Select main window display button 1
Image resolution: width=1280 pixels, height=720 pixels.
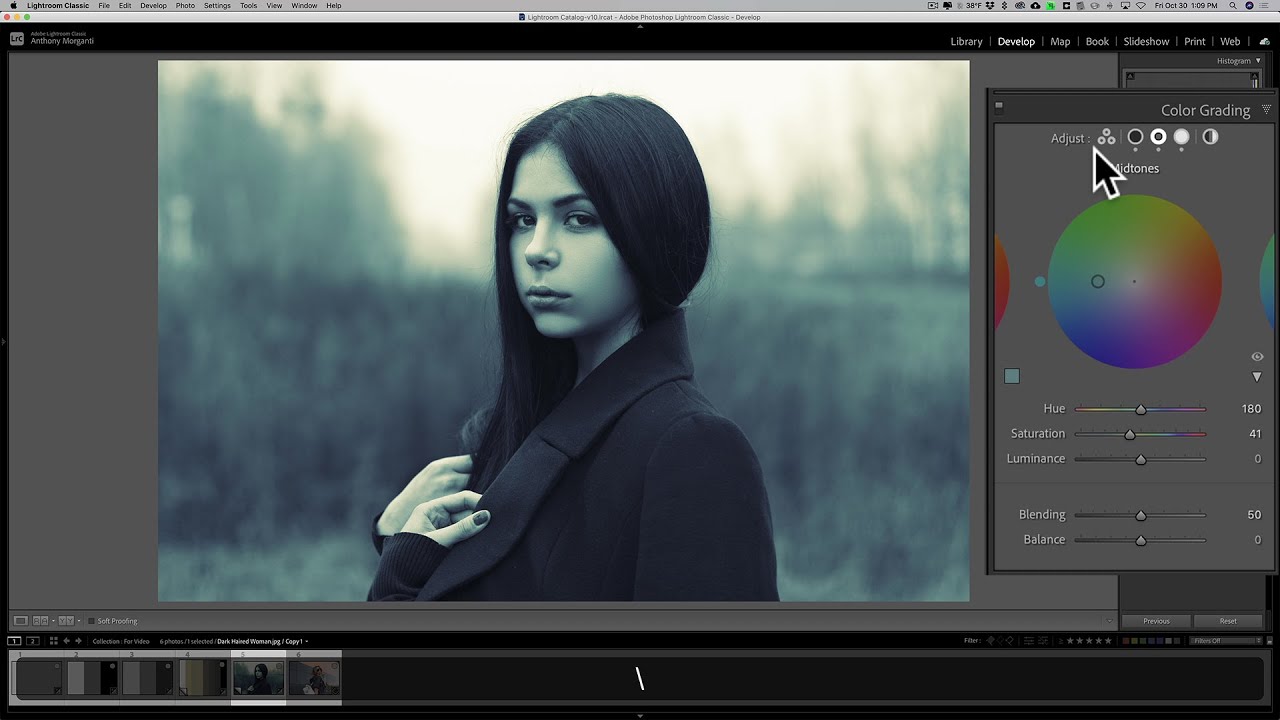click(x=14, y=641)
